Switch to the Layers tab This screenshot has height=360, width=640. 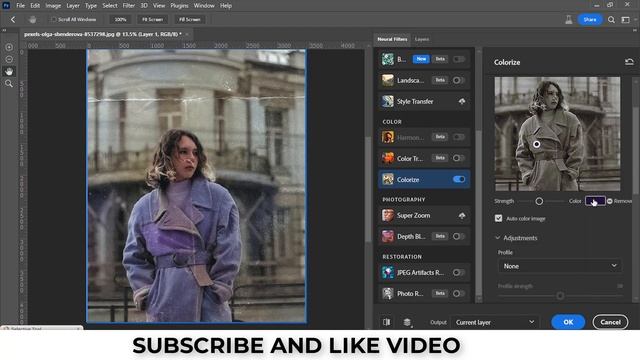pos(422,39)
